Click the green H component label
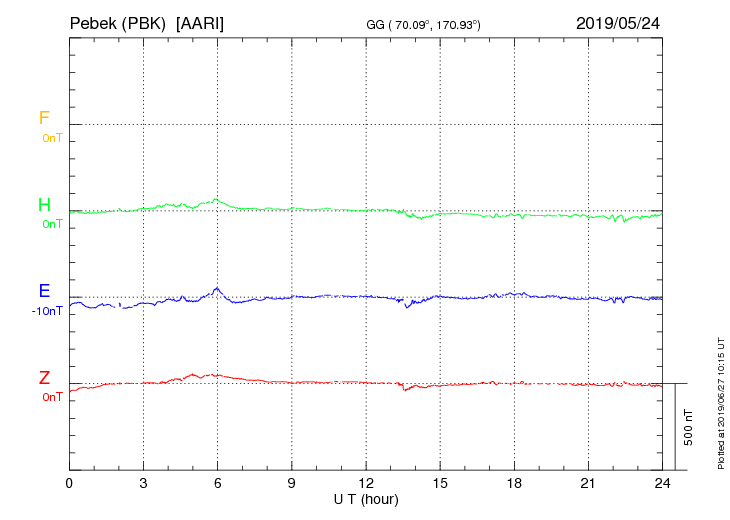The image size is (730, 520). 44,204
